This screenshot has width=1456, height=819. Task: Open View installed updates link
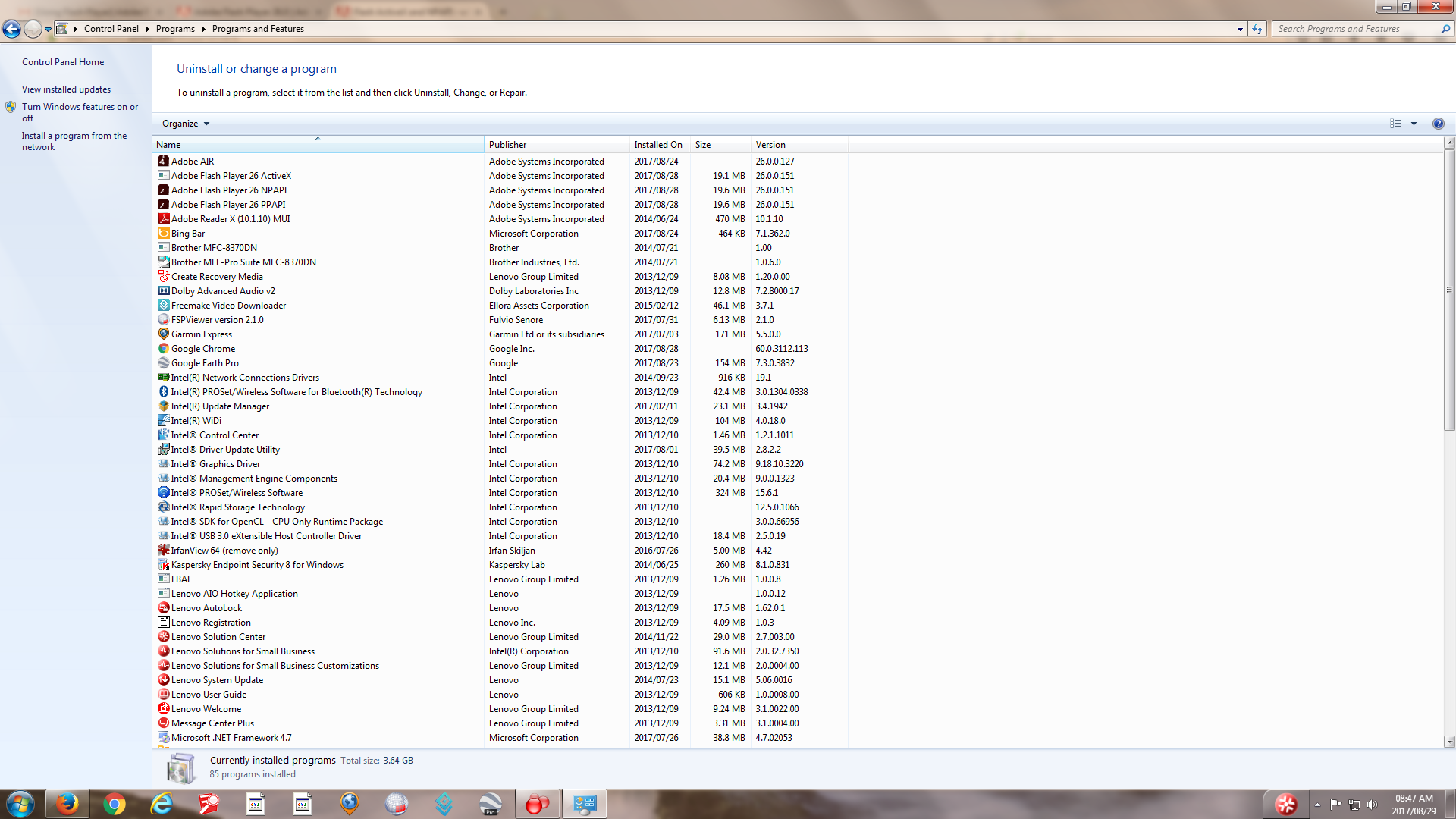click(66, 89)
